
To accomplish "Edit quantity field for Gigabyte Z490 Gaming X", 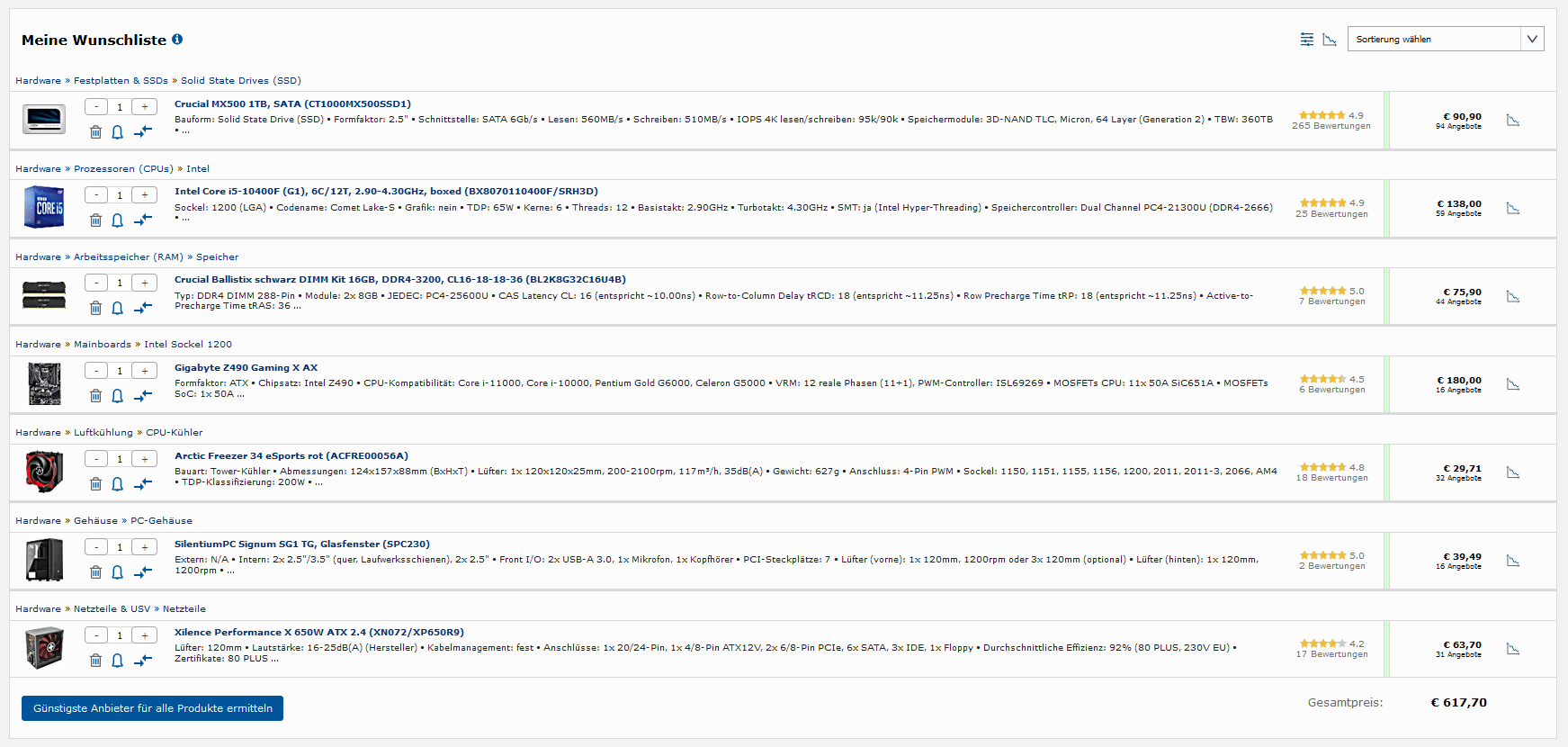I will pos(120,371).
